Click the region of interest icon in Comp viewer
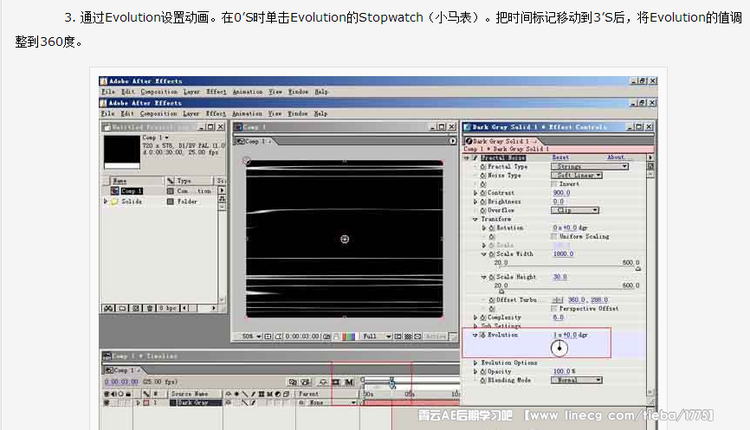This screenshot has height=430, width=750. click(398, 337)
